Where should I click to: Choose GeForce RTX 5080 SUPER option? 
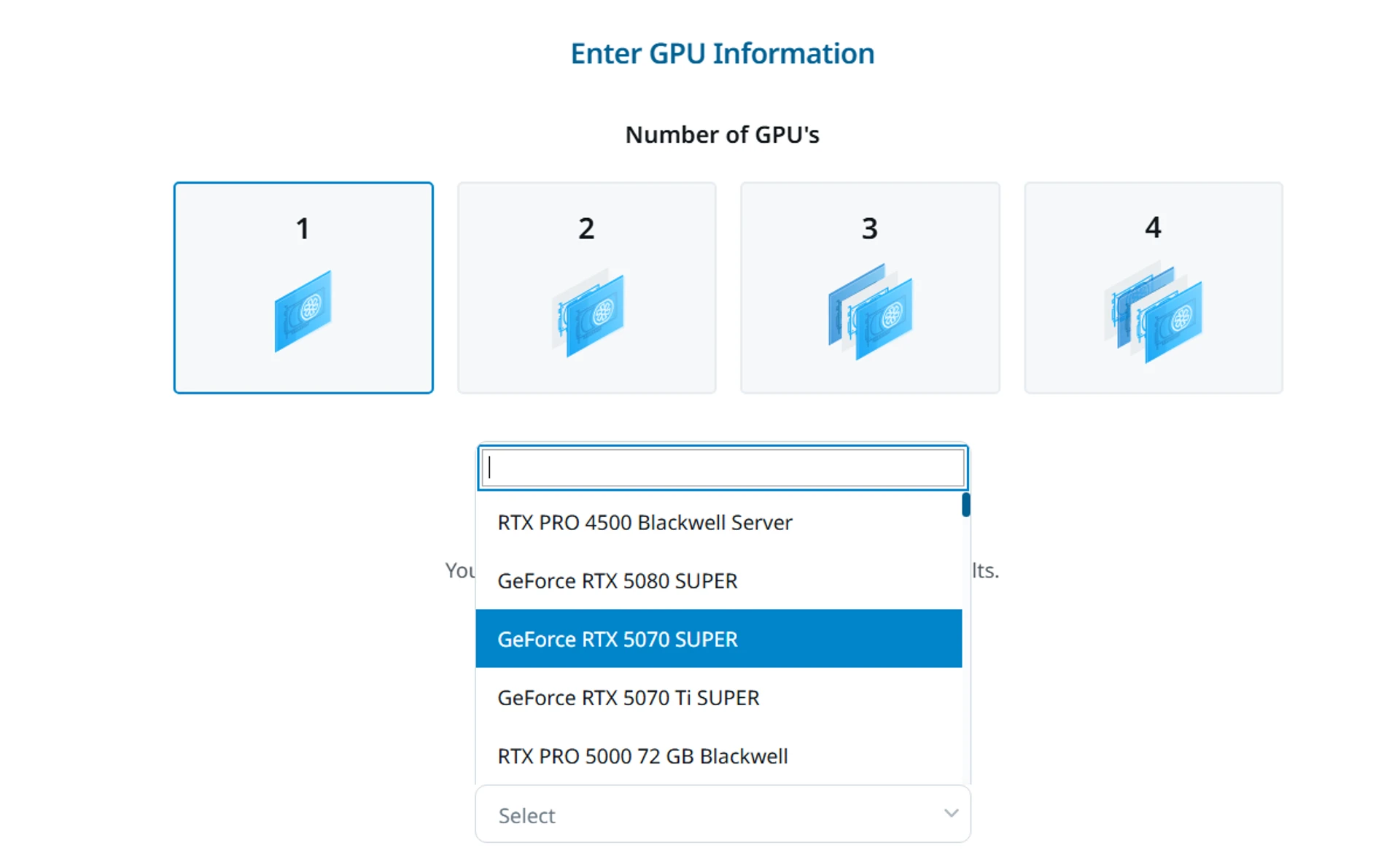(x=718, y=580)
